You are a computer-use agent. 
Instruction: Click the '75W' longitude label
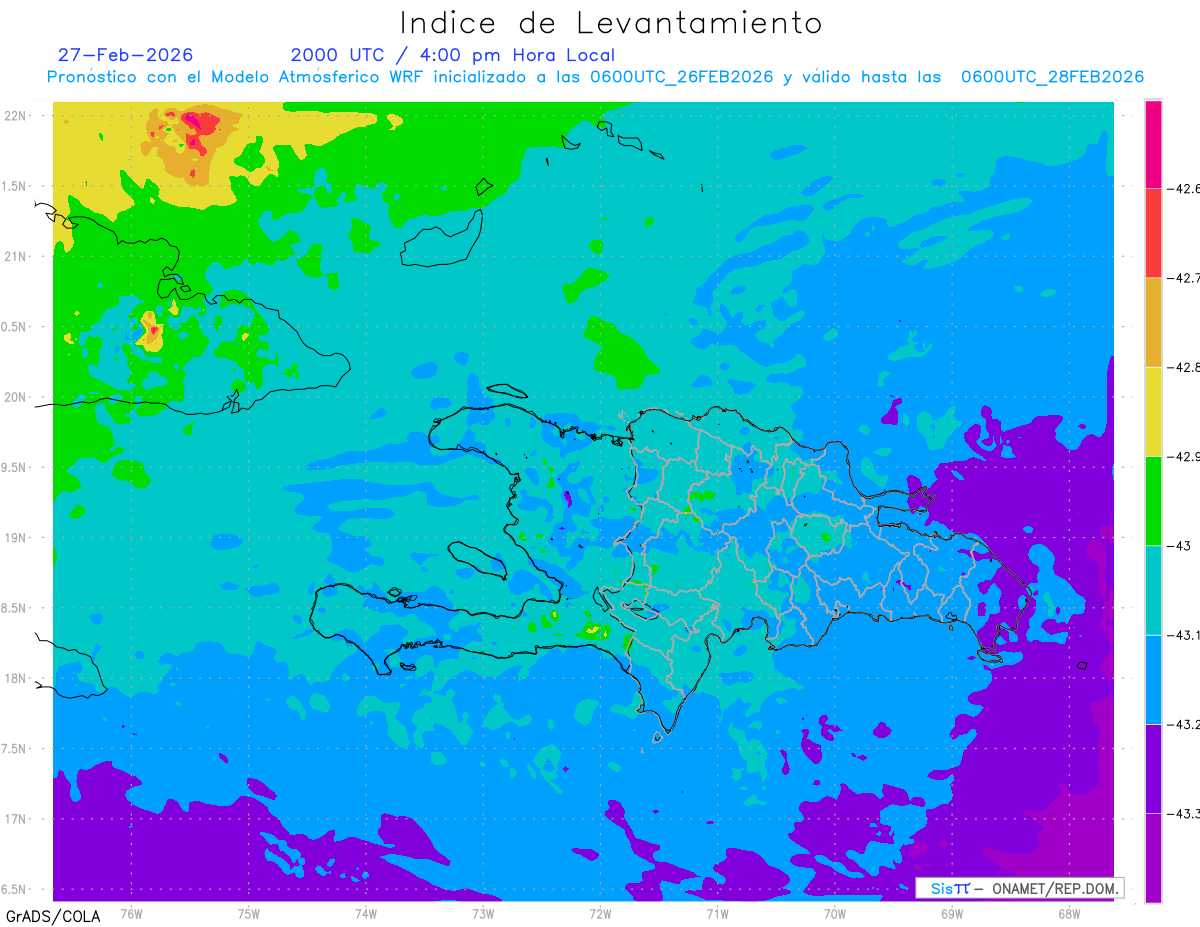[249, 913]
